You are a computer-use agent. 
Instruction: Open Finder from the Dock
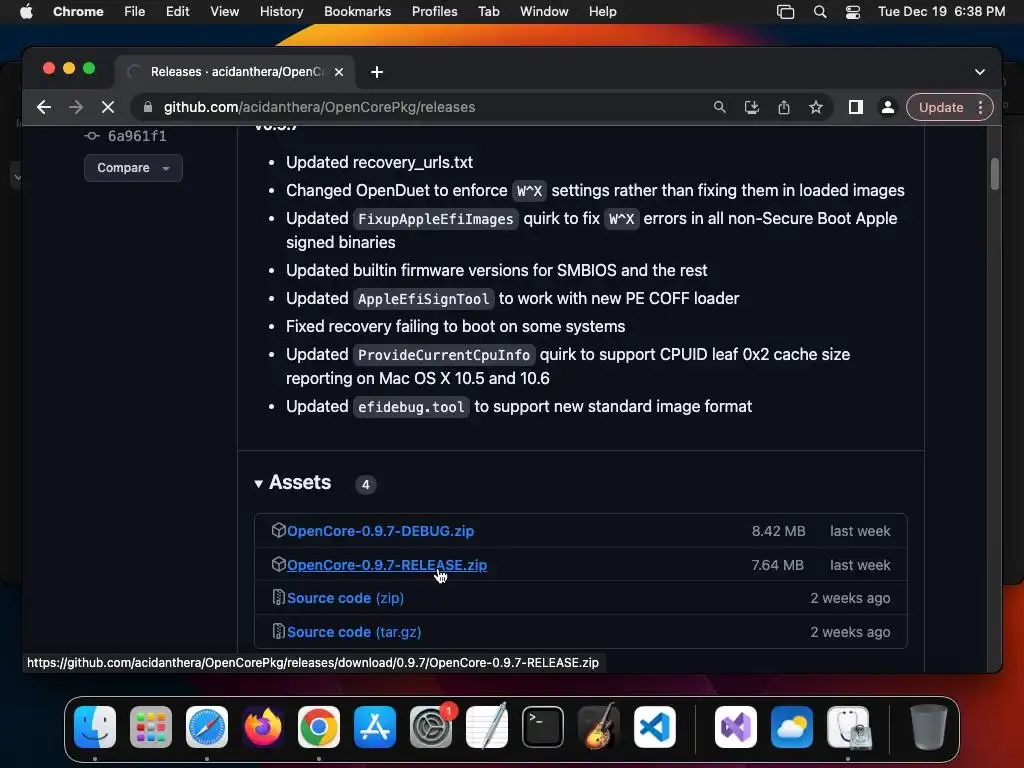[95, 727]
